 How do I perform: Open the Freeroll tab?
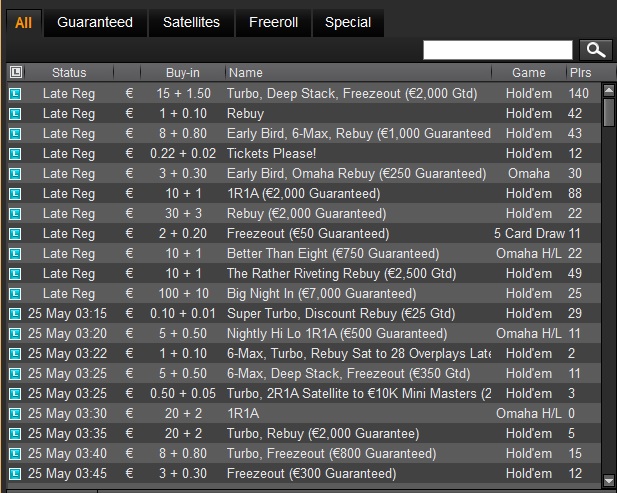click(273, 23)
